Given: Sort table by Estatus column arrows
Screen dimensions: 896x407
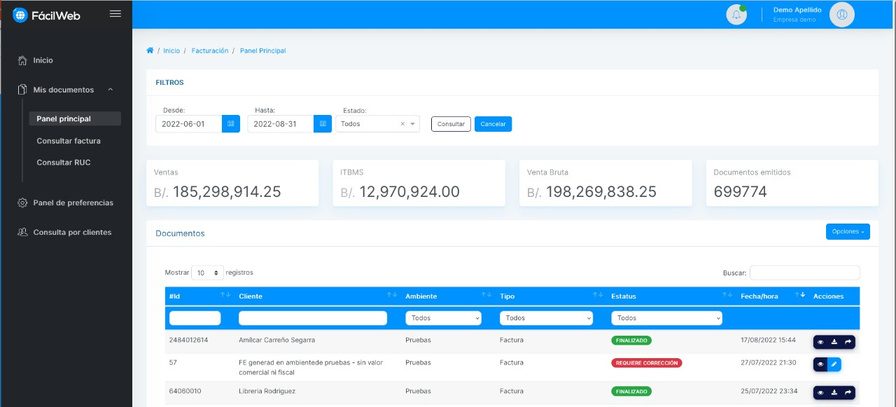Looking at the screenshot, I should click(x=727, y=295).
